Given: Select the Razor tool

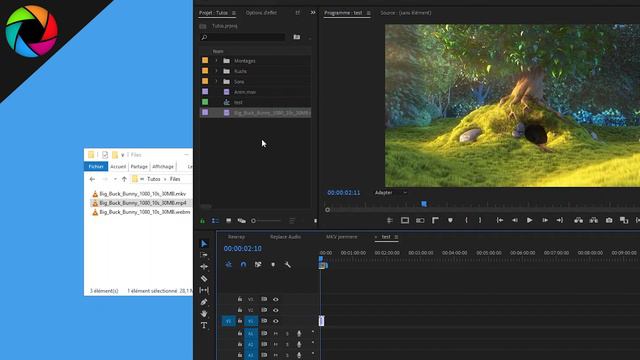Looking at the screenshot, I should [x=204, y=278].
